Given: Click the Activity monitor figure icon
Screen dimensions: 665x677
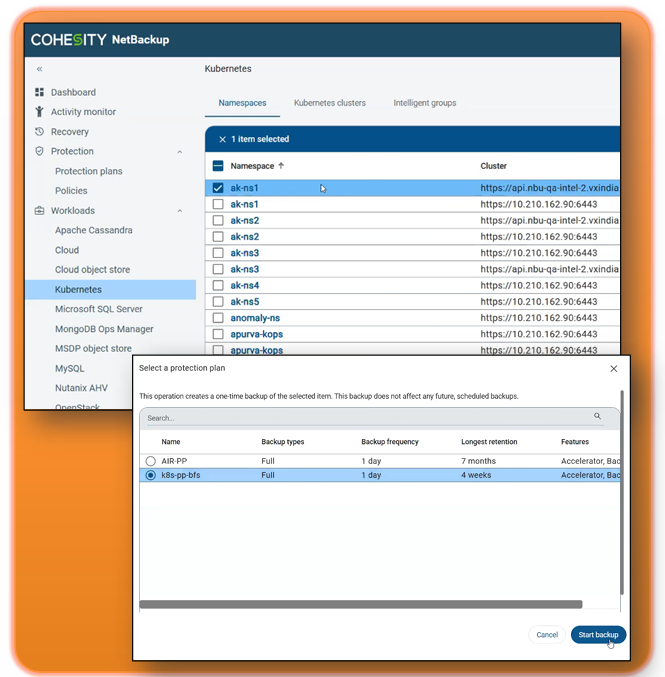Looking at the screenshot, I should pyautogui.click(x=39, y=111).
